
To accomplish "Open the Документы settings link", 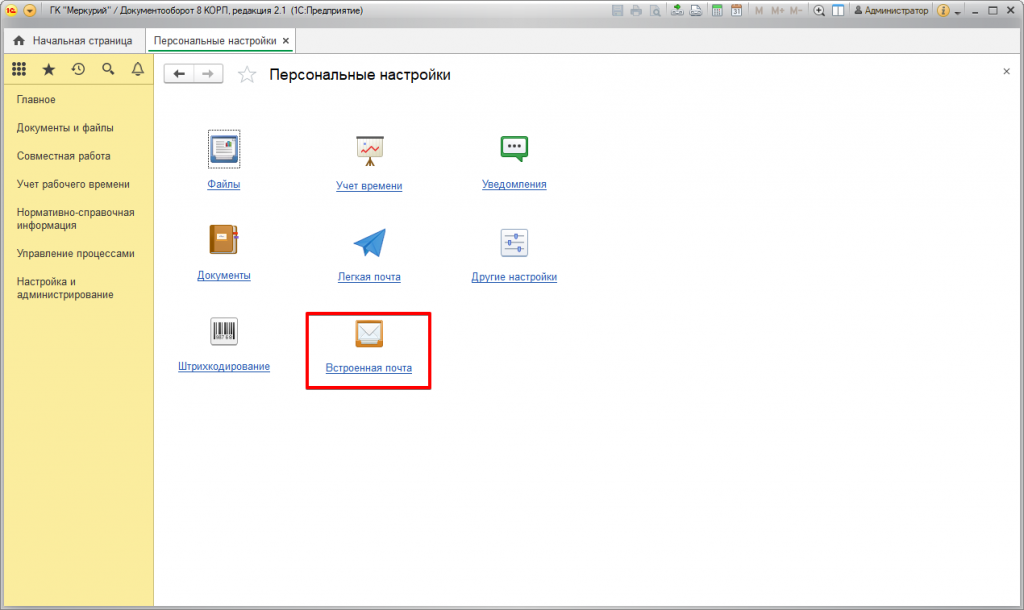I will (x=224, y=275).
